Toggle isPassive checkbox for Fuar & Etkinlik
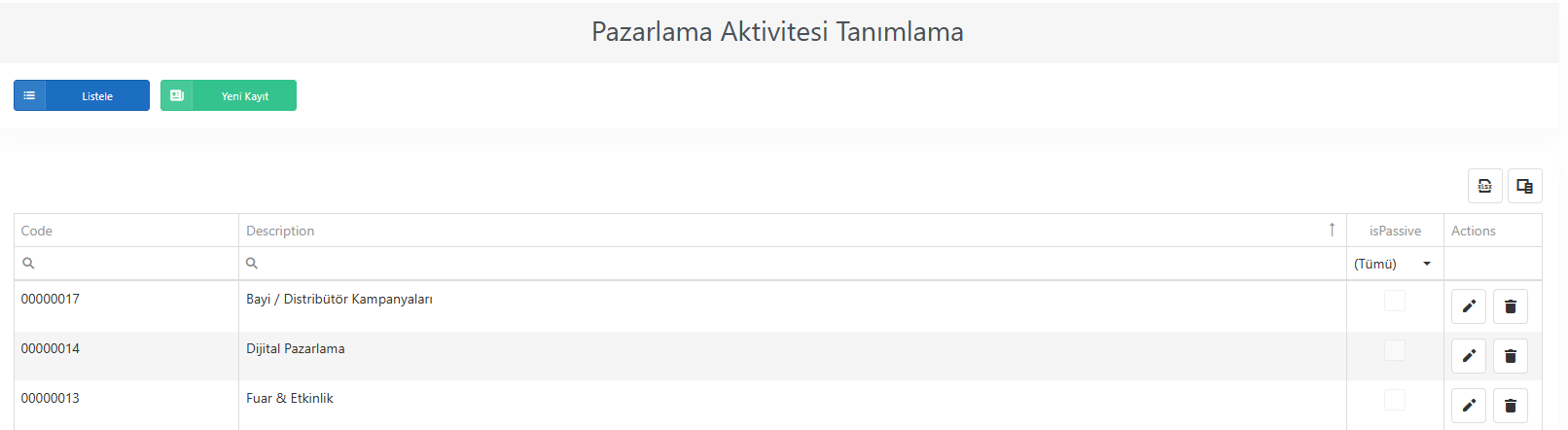The image size is (1568, 430). click(x=1395, y=400)
